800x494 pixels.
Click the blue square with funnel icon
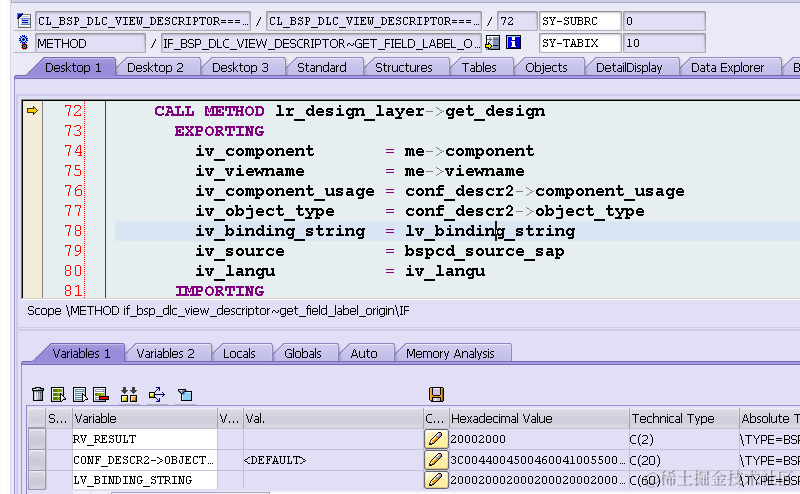pyautogui.click(x=185, y=394)
